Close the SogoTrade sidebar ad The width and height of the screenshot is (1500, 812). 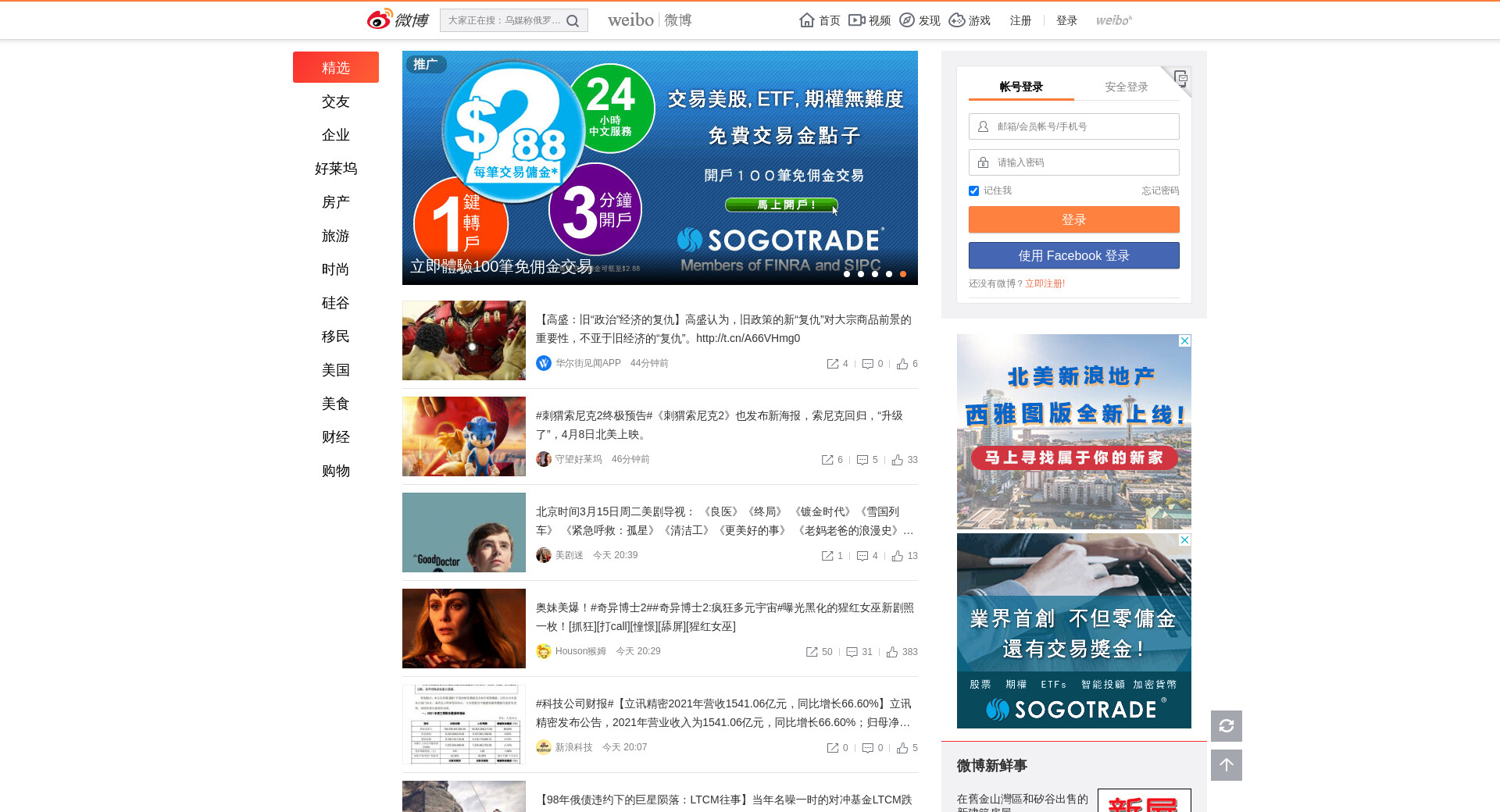point(1184,540)
